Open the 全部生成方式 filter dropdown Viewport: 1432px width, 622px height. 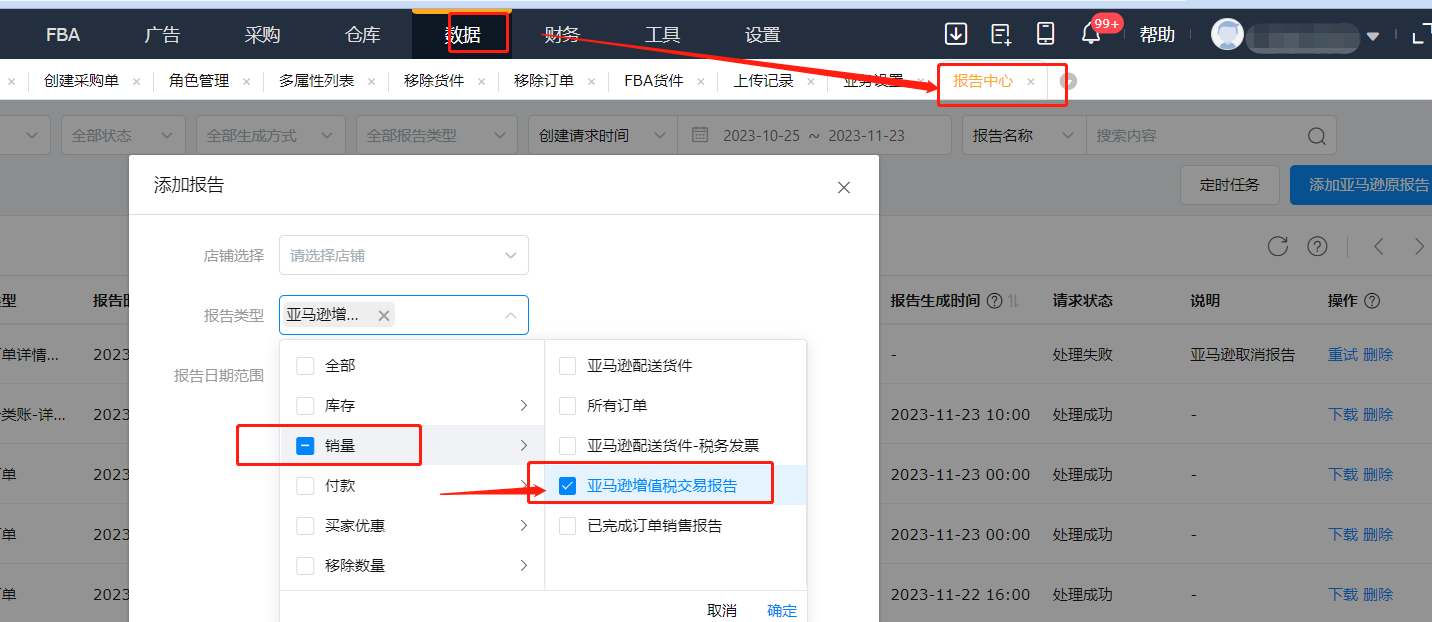click(270, 136)
